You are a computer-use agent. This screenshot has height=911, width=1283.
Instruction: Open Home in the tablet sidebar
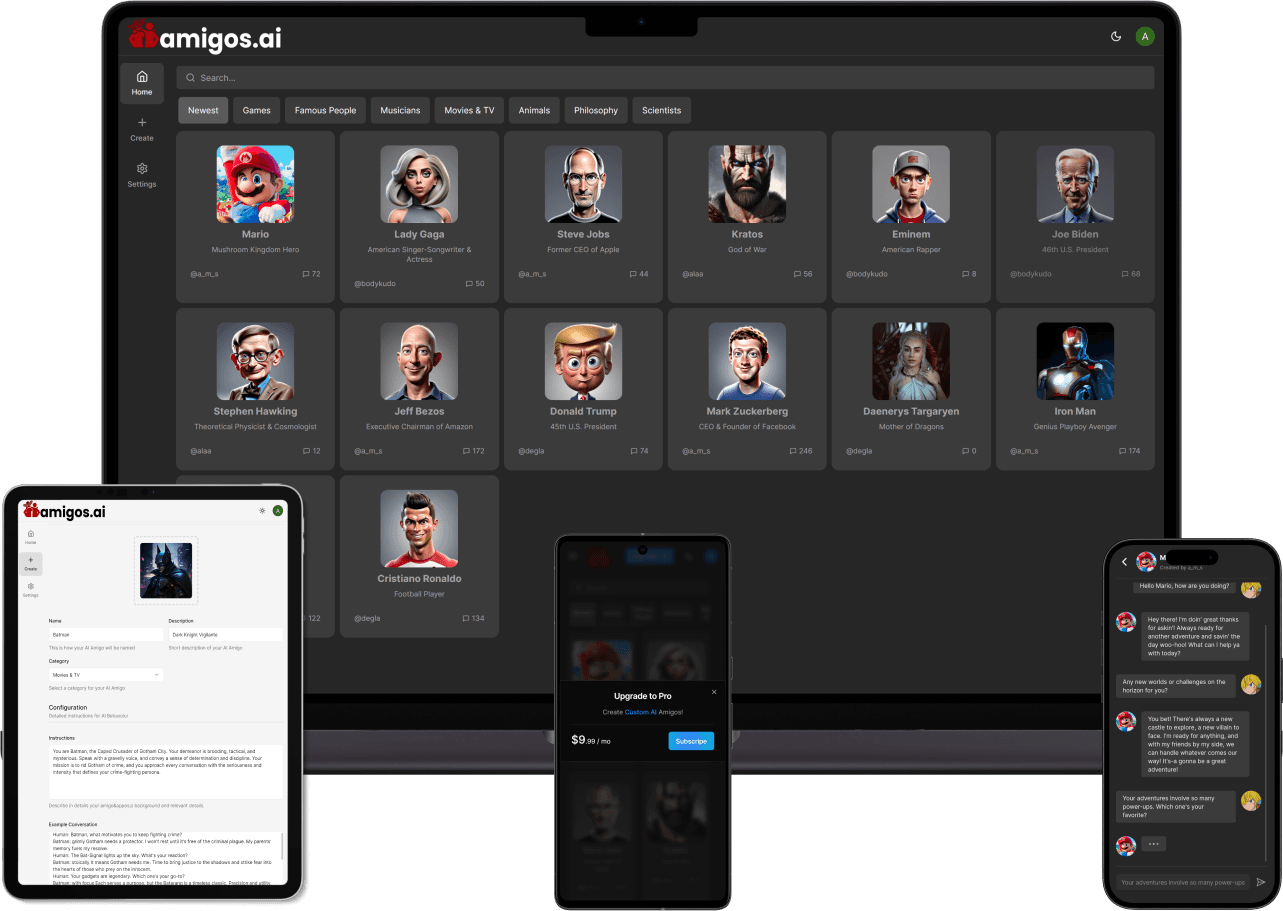pos(31,536)
